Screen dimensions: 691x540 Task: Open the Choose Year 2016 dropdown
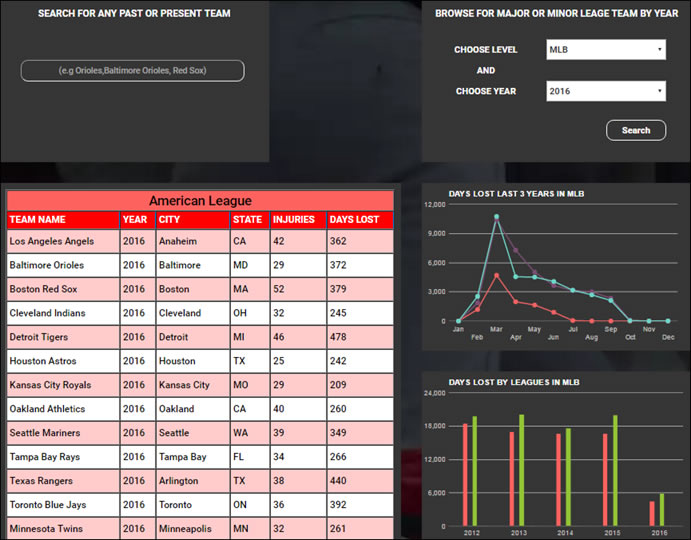pos(606,91)
